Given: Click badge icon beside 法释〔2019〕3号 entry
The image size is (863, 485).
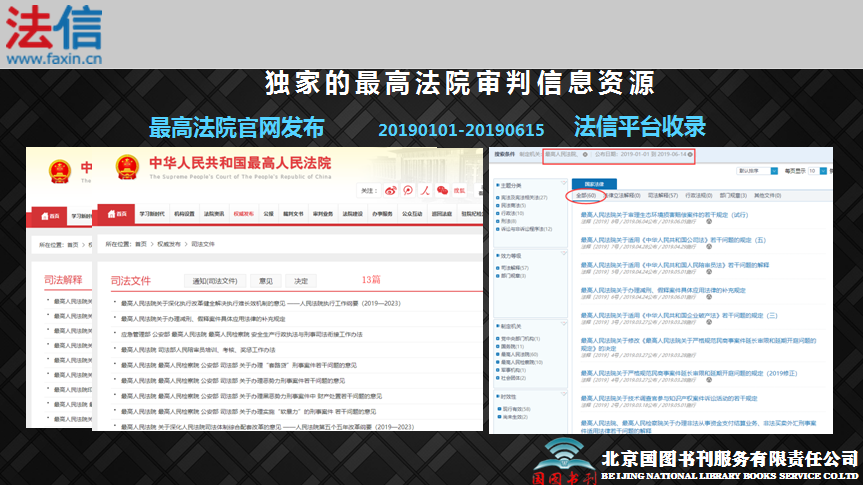Looking at the screenshot, I should 709,322.
